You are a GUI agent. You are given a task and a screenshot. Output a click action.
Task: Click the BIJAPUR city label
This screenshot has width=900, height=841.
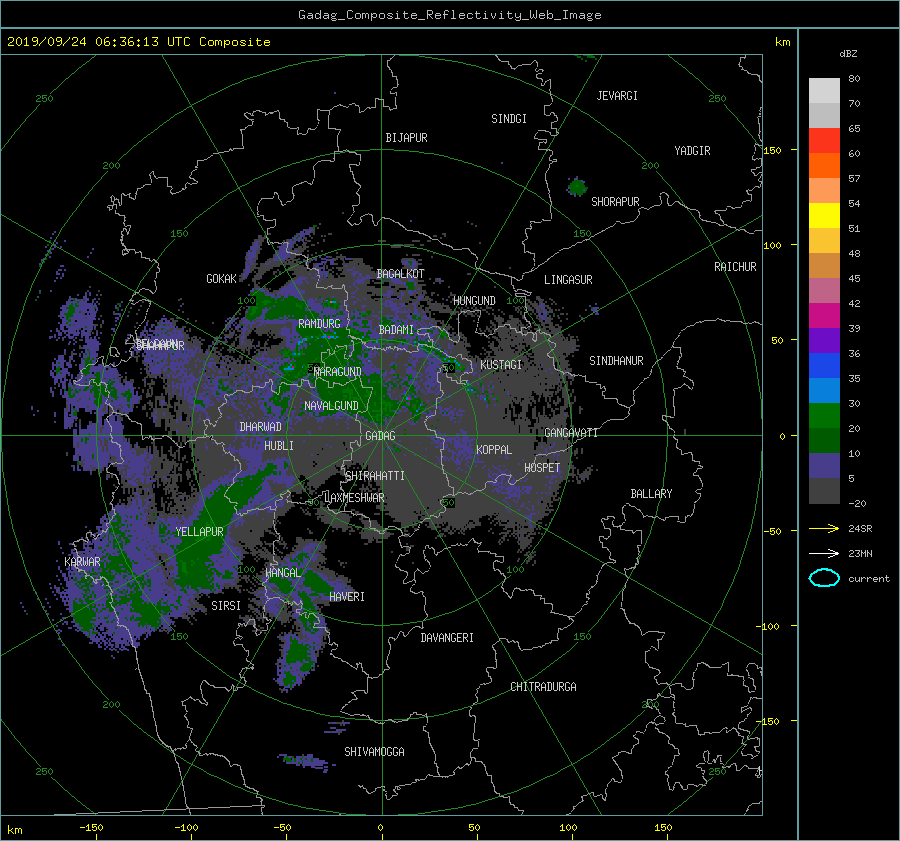coord(406,138)
